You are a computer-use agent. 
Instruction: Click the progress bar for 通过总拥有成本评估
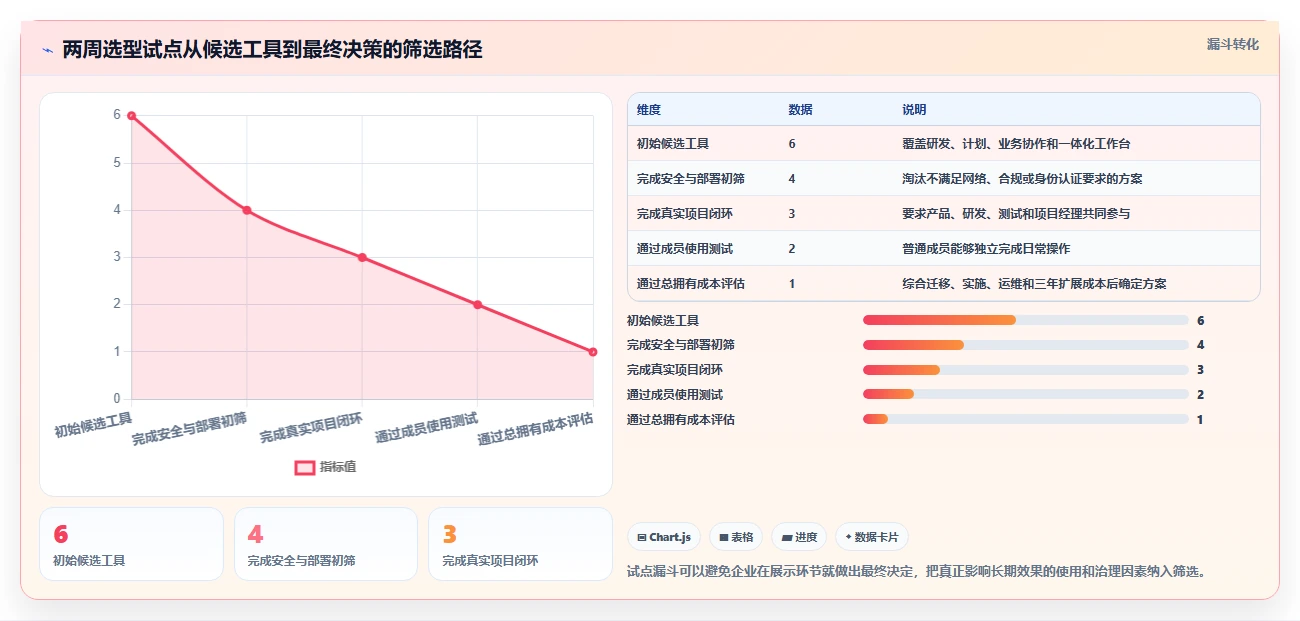point(1026,419)
